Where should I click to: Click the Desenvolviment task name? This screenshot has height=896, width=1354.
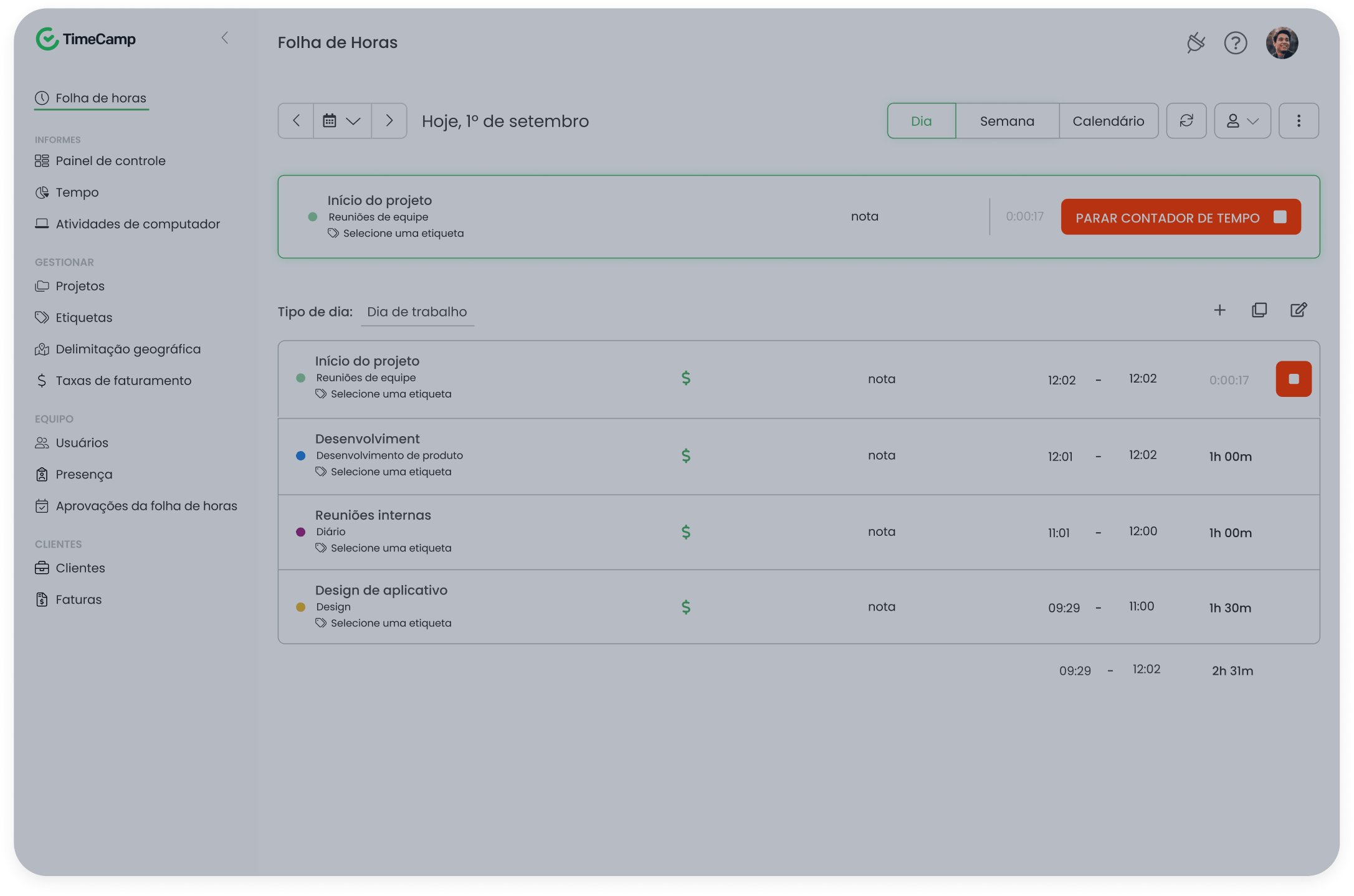(x=368, y=439)
